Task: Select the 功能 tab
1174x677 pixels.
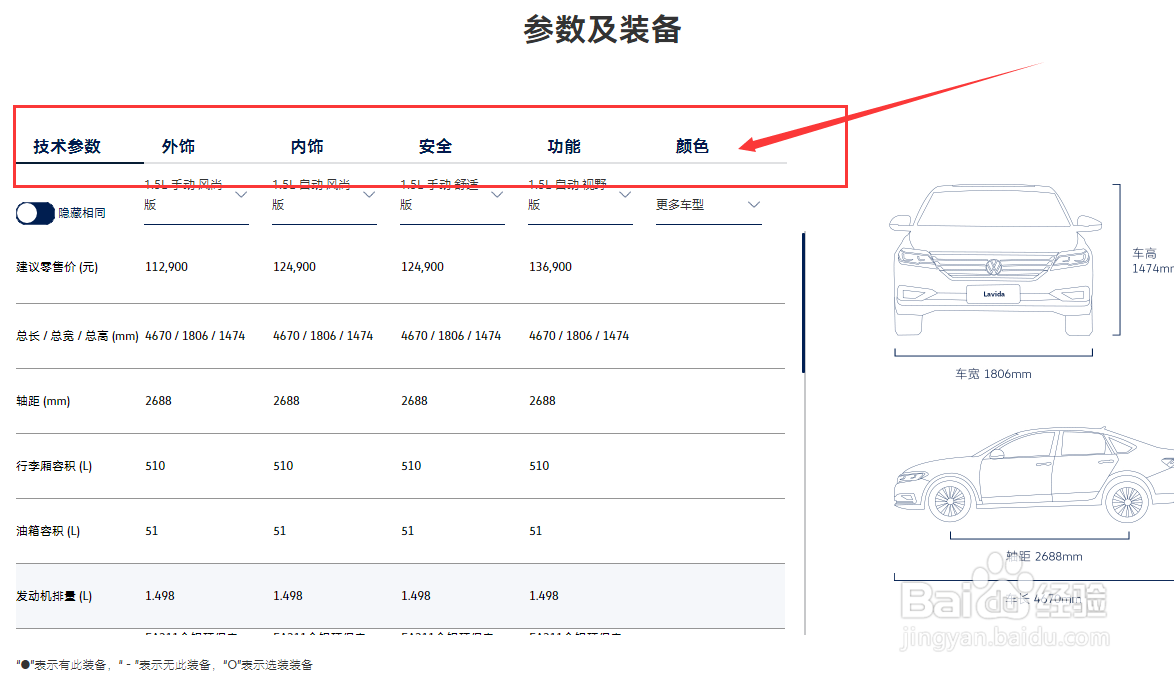Action: 564,146
